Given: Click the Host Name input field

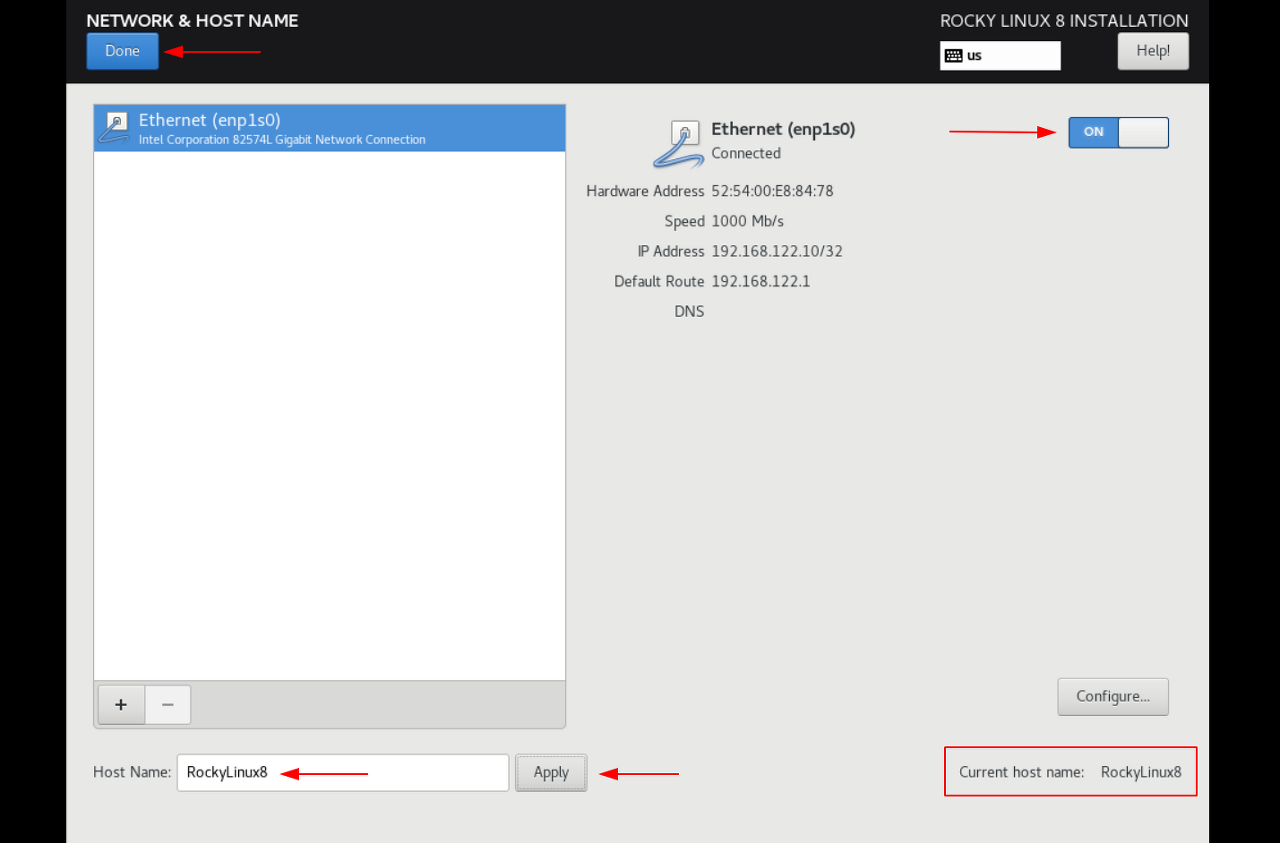Looking at the screenshot, I should click(343, 772).
